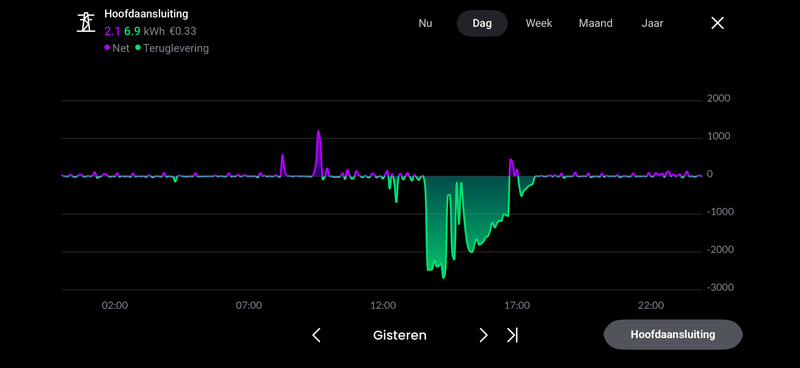Show the Jaar view

pos(653,23)
